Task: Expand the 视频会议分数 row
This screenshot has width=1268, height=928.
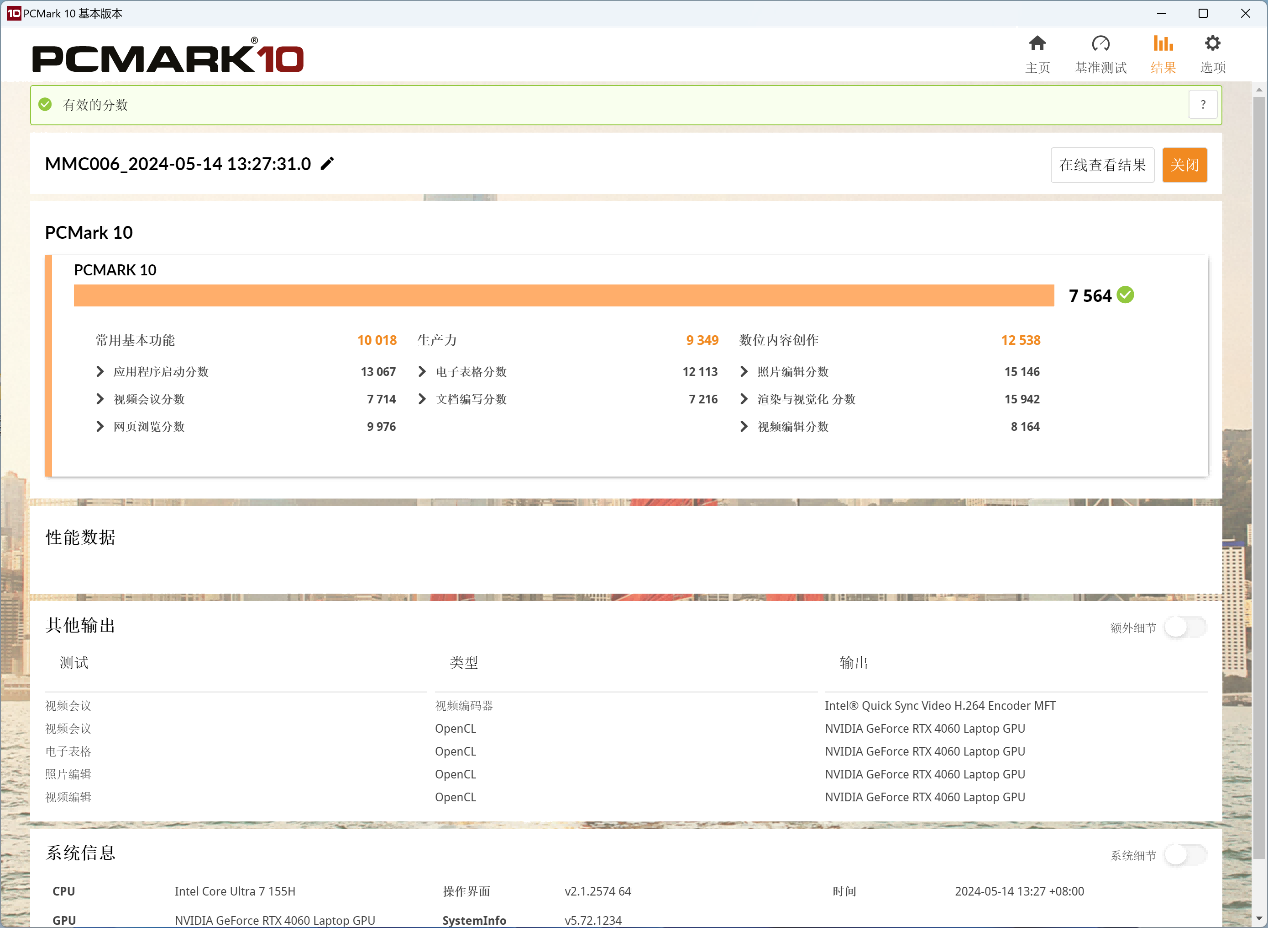Action: tap(100, 399)
